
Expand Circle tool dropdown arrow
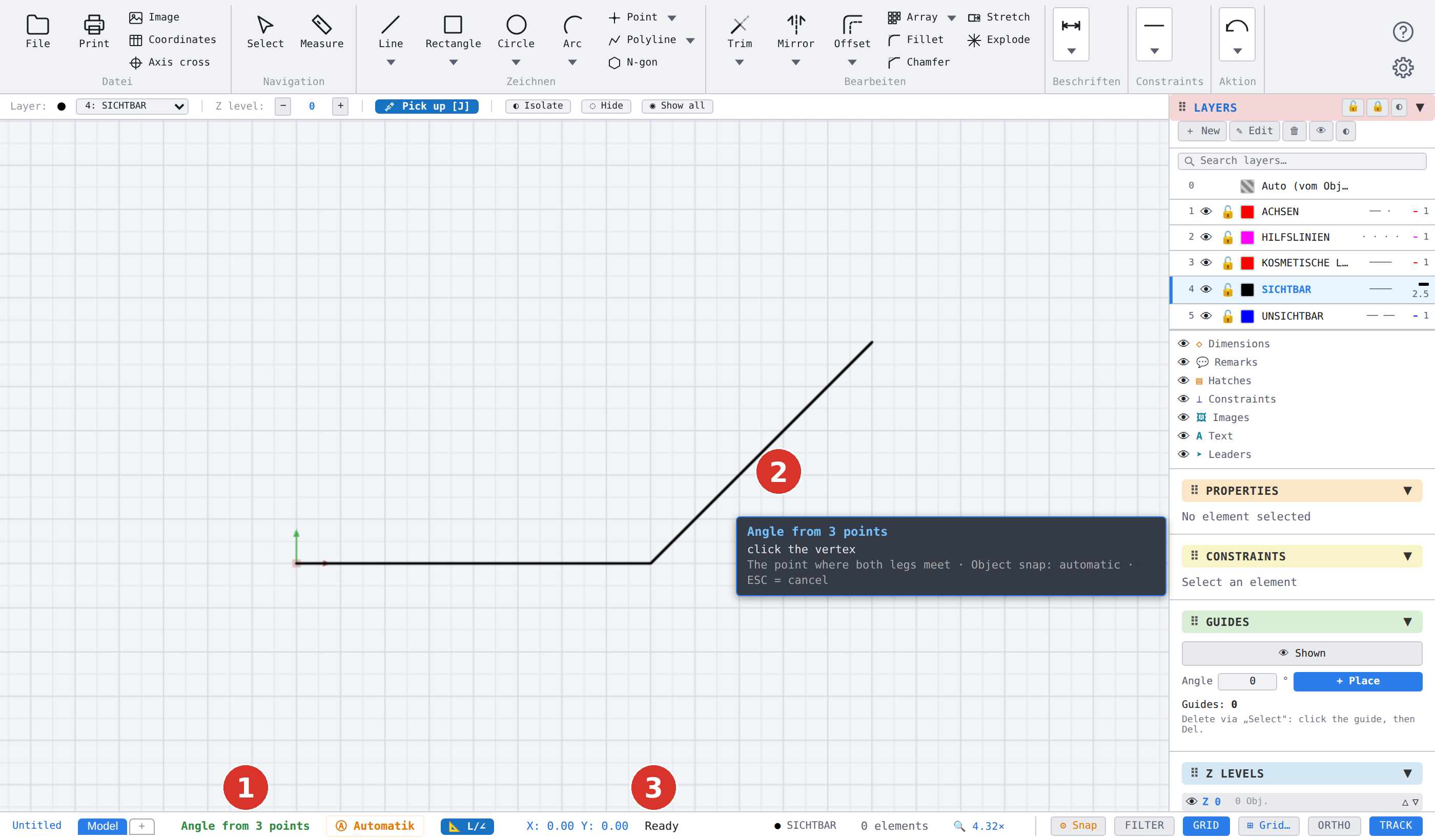click(516, 62)
